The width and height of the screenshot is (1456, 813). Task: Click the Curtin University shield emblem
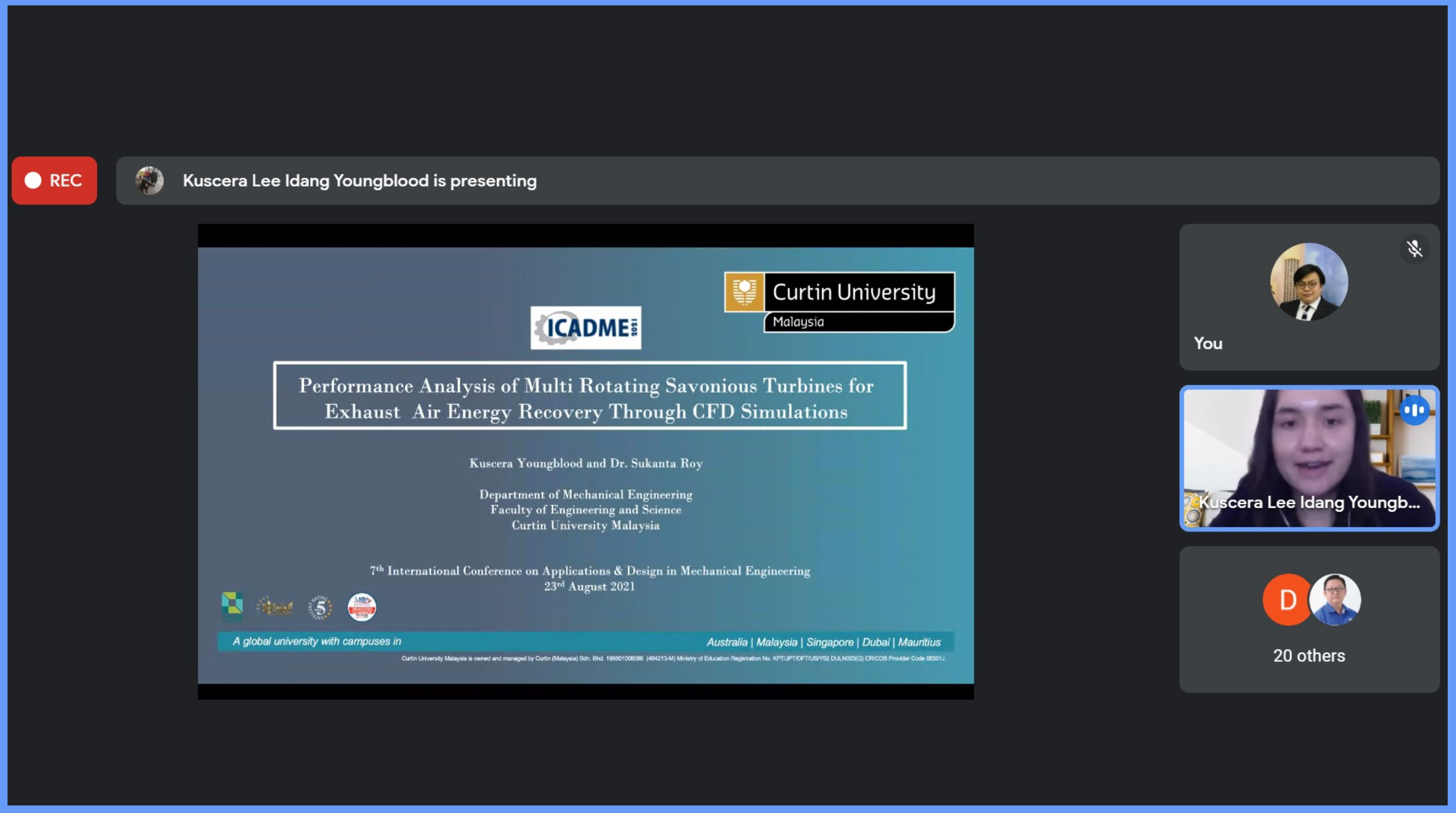pyautogui.click(x=745, y=292)
